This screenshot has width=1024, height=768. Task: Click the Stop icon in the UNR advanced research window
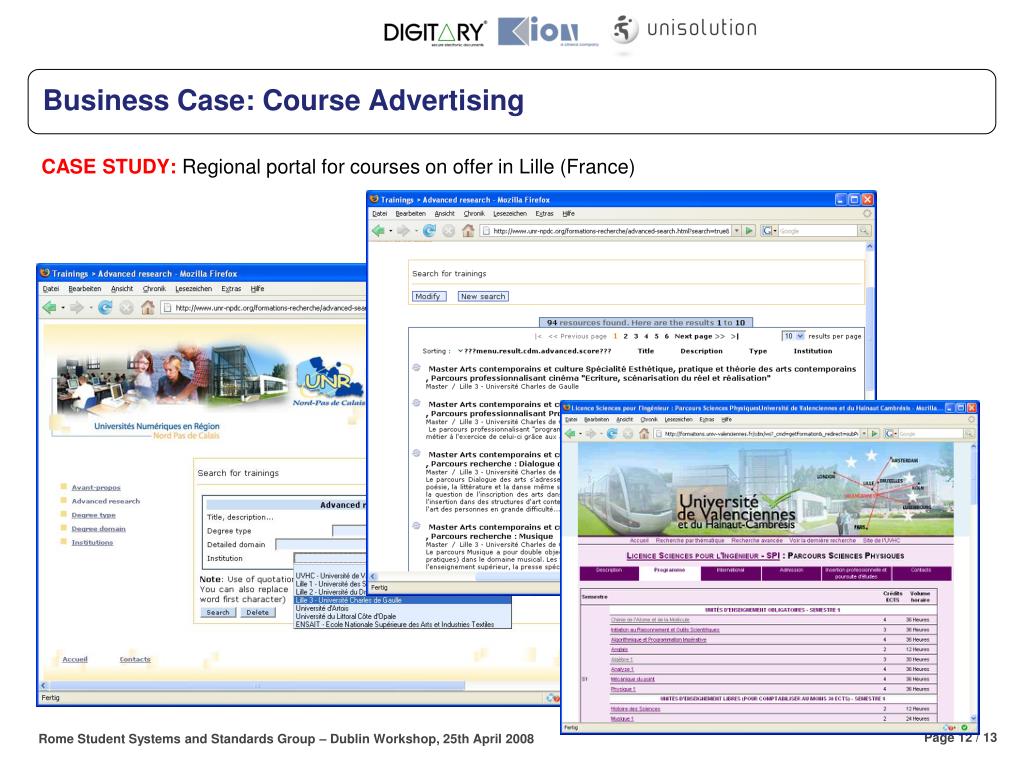[127, 308]
